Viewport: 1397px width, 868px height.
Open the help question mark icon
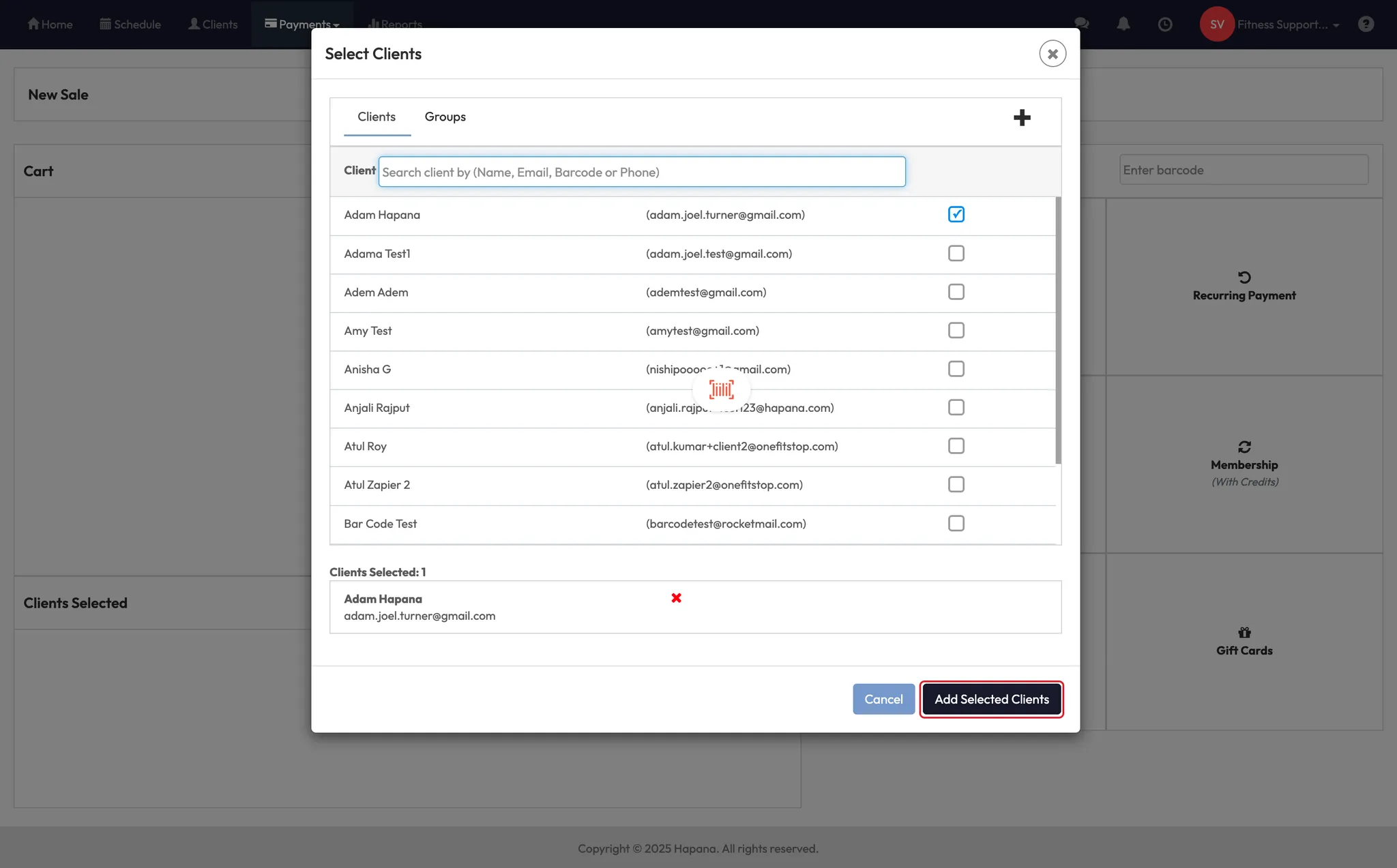click(x=1366, y=25)
